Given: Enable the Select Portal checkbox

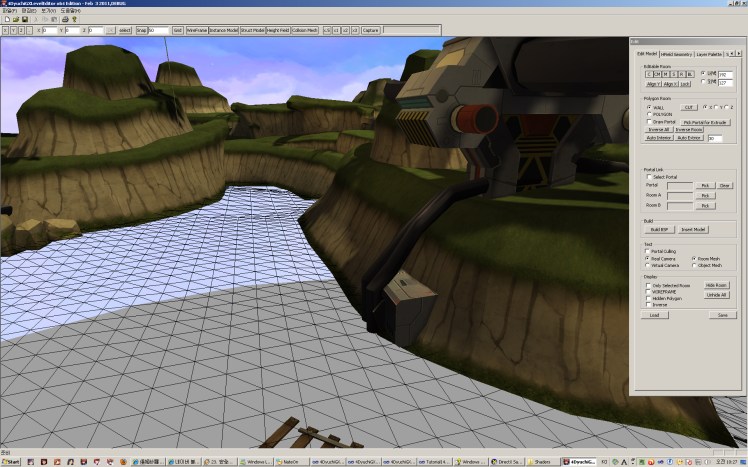Looking at the screenshot, I should 648,177.
